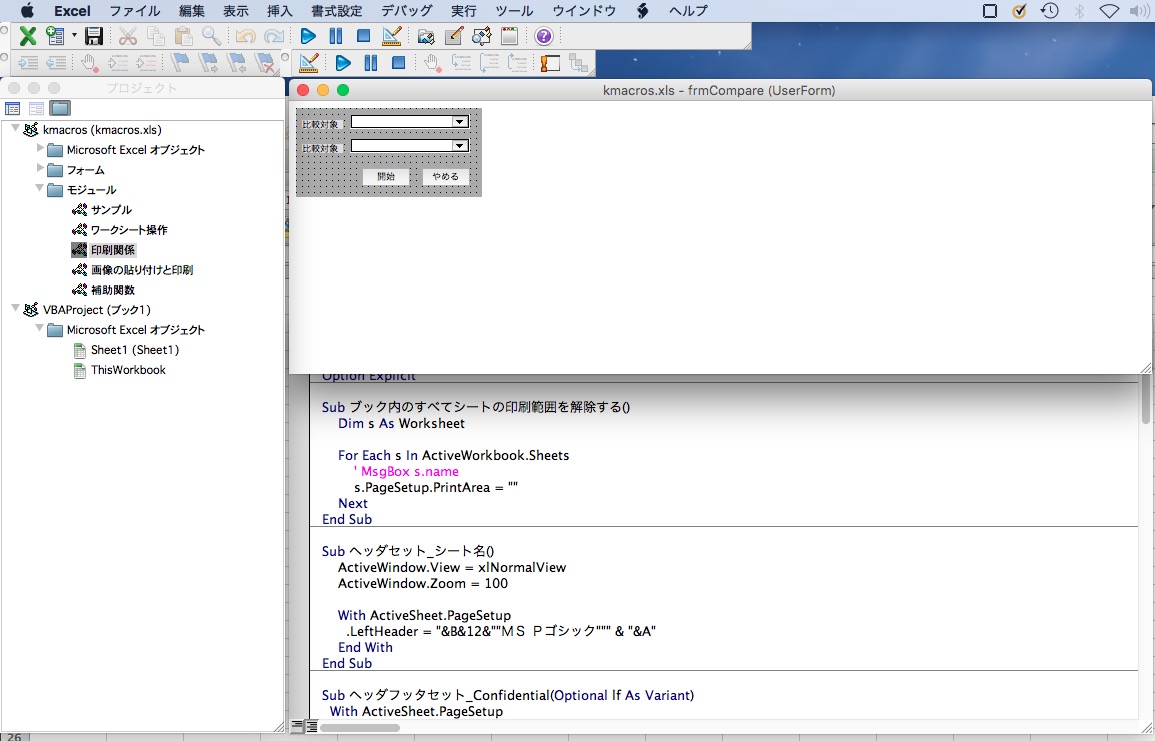Screen dimensions: 1155x741
Task: Open the Toolbox icon
Action: point(509,36)
